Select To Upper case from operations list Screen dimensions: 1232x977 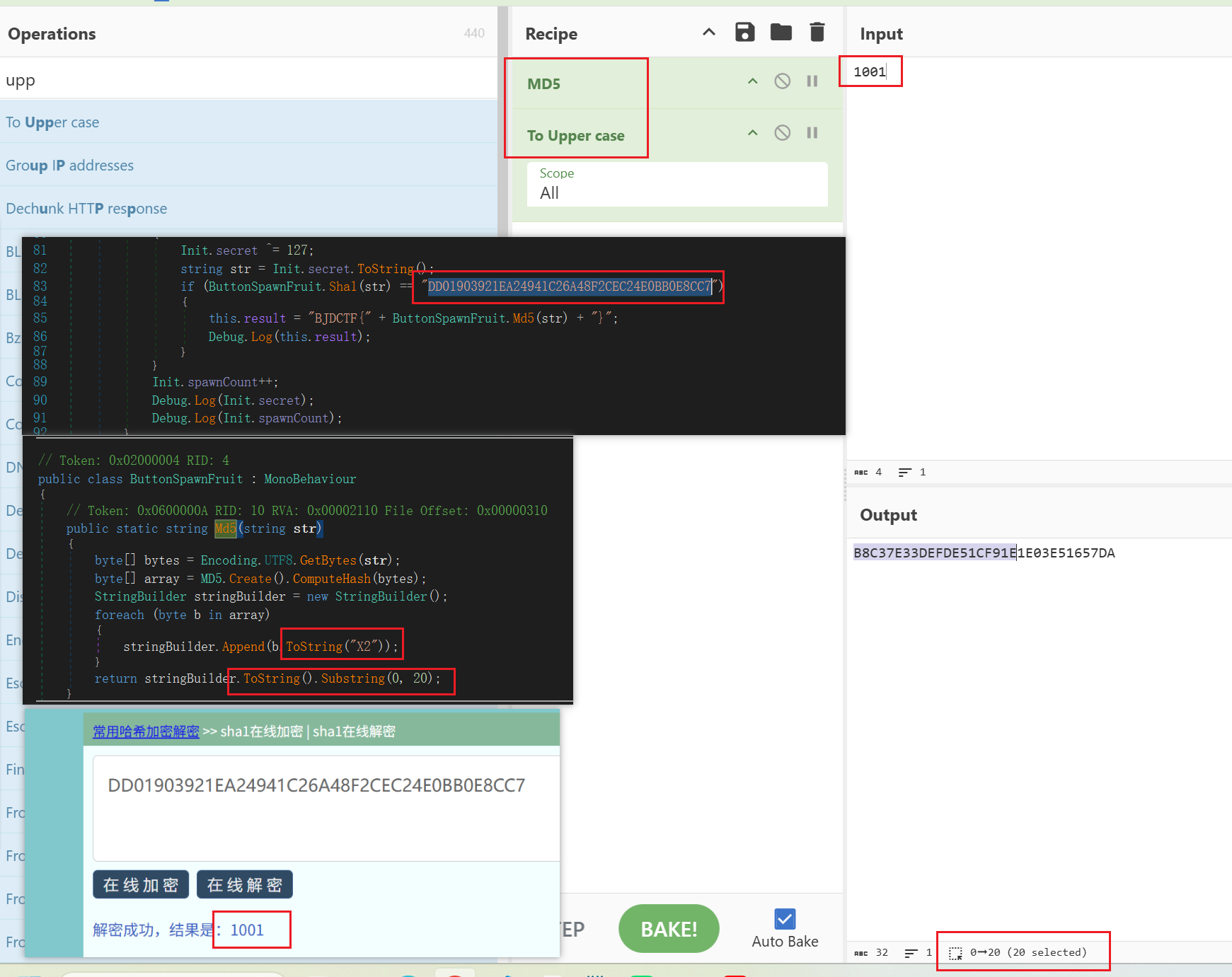52,122
